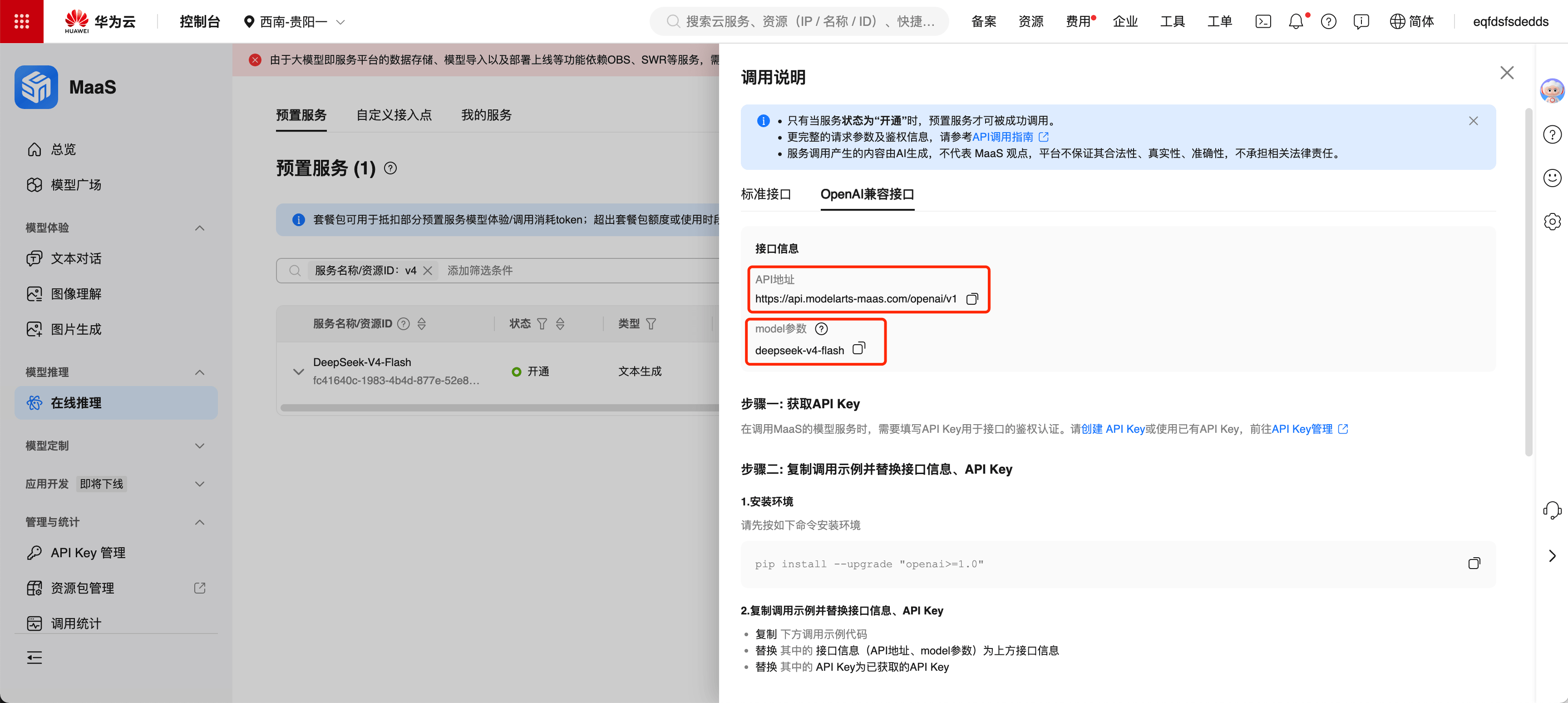Image resolution: width=1568 pixels, height=703 pixels.
Task: Open the settings gear in right sidebar
Action: (1552, 222)
